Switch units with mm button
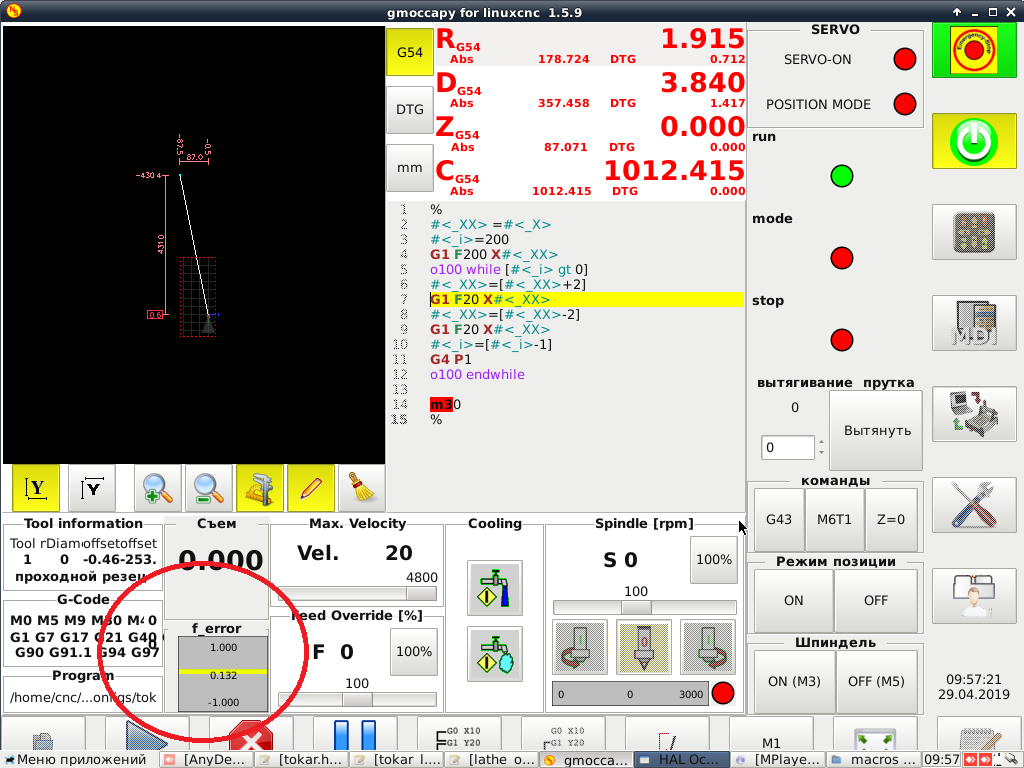 pyautogui.click(x=409, y=168)
